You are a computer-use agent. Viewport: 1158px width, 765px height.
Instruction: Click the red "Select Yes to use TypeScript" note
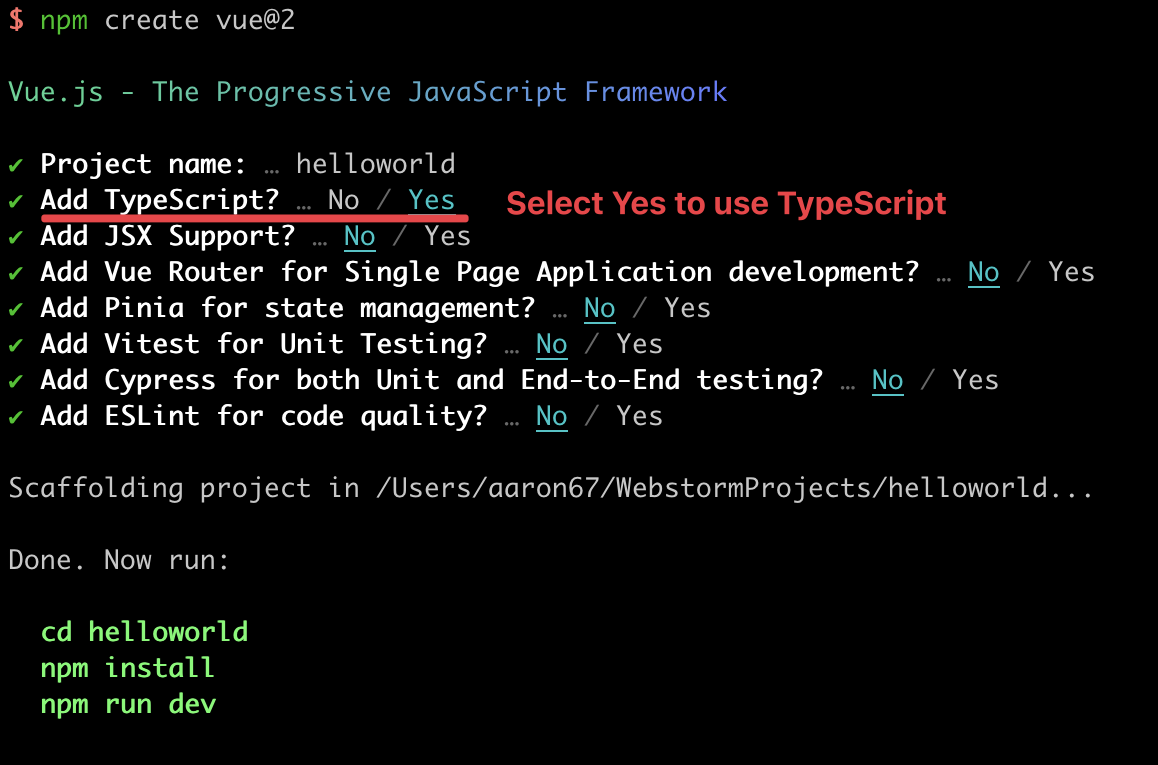click(x=726, y=204)
